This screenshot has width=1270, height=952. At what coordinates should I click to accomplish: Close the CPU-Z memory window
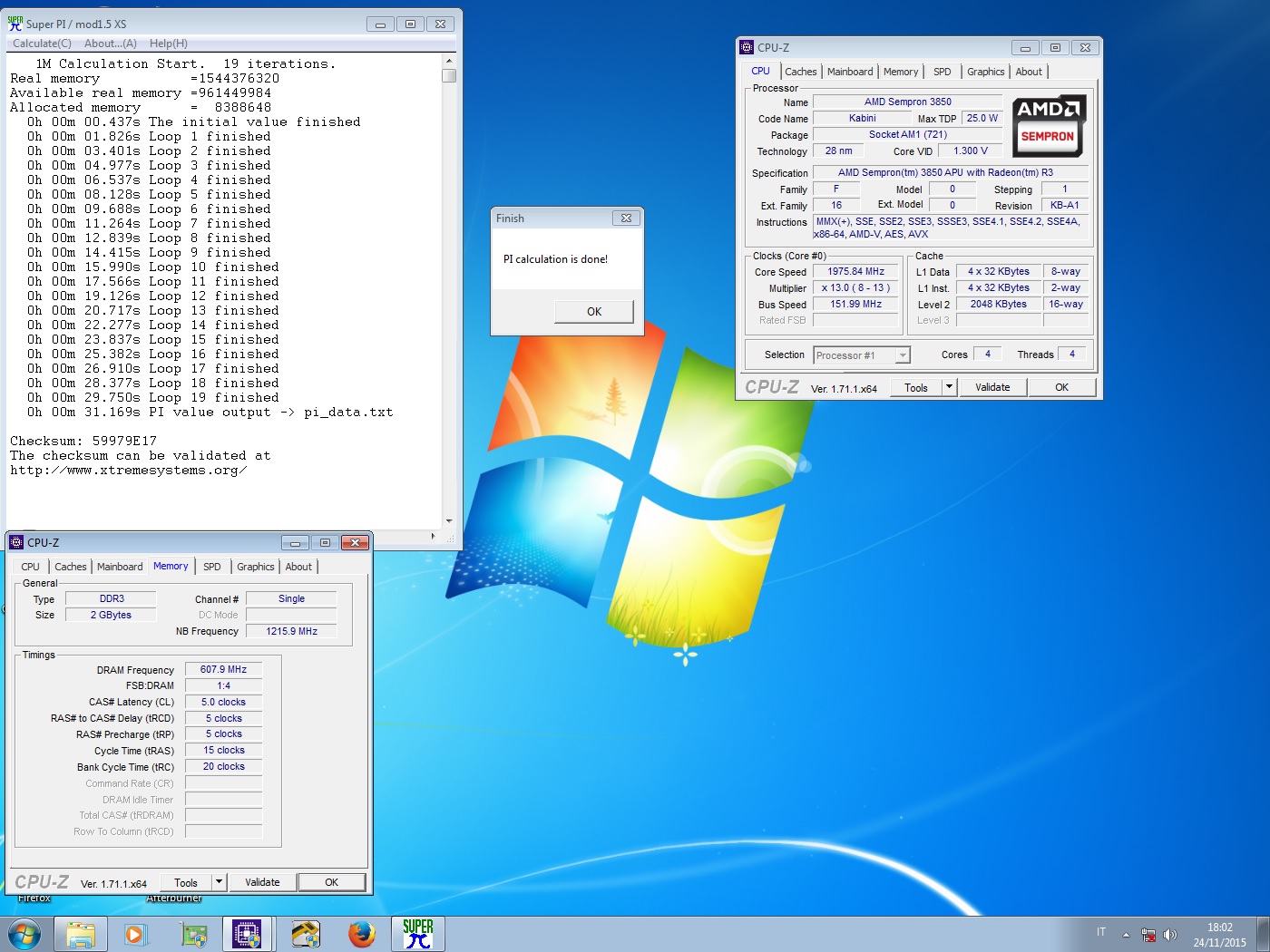pyautogui.click(x=355, y=543)
